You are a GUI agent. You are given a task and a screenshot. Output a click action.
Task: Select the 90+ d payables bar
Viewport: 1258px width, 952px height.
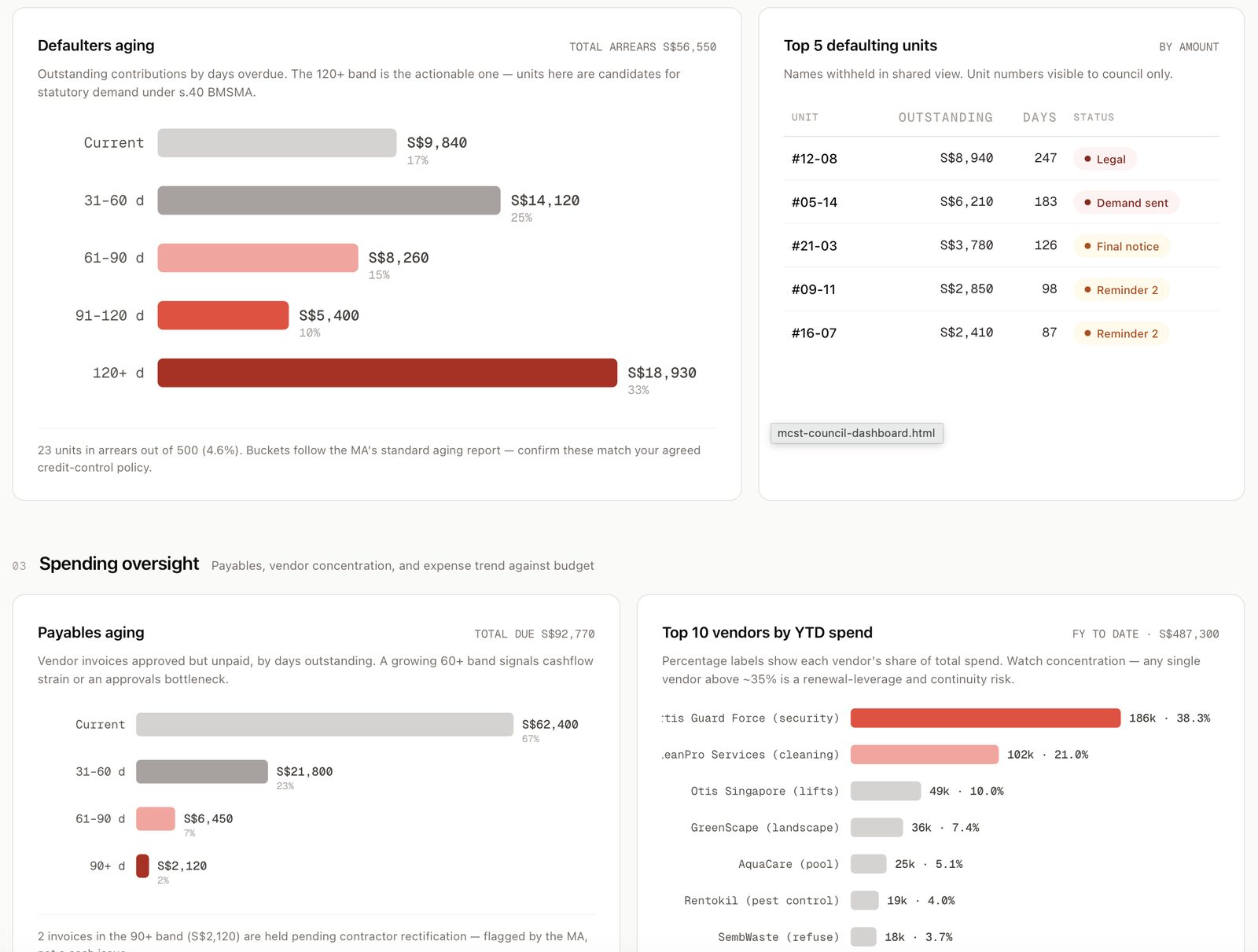pos(142,866)
